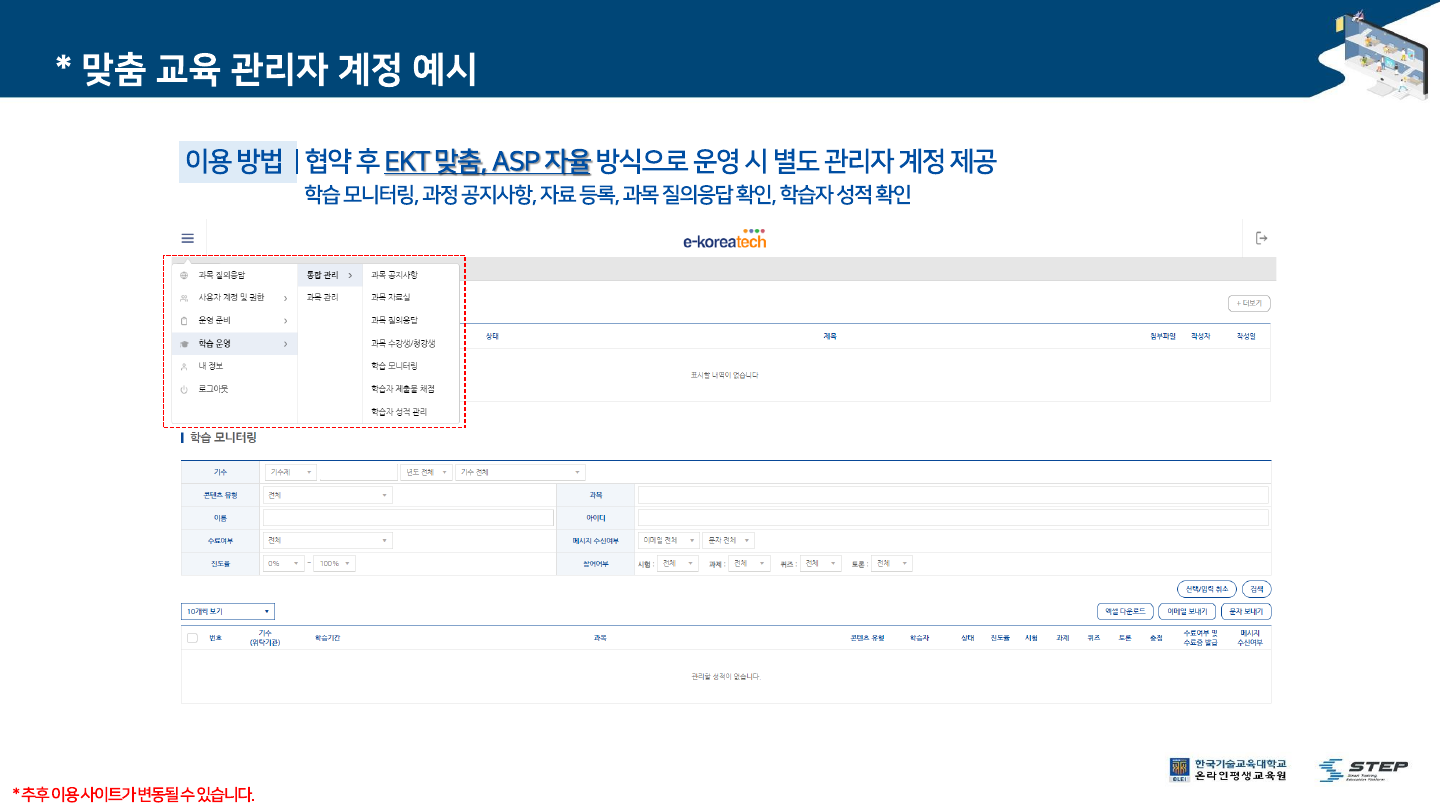Open the 콘텐츠 유형 전체 dropdown
The width and height of the screenshot is (1440, 810).
[x=328, y=495]
